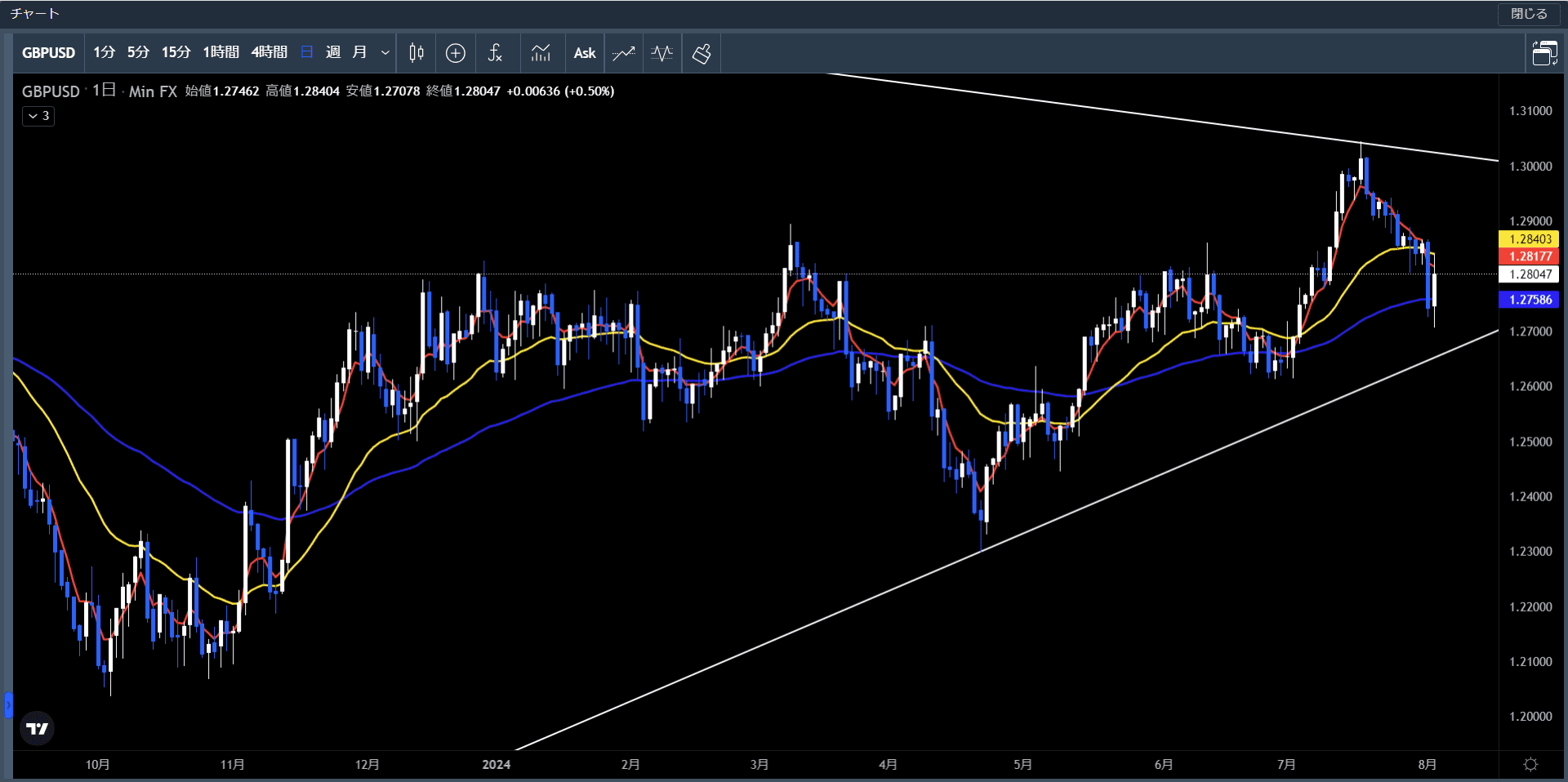Select the 日 daily timeframe
1568x782 pixels.
[x=307, y=53]
